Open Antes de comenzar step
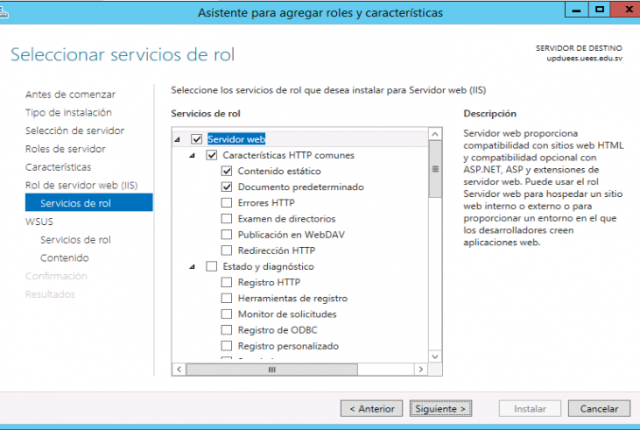 click(x=70, y=94)
